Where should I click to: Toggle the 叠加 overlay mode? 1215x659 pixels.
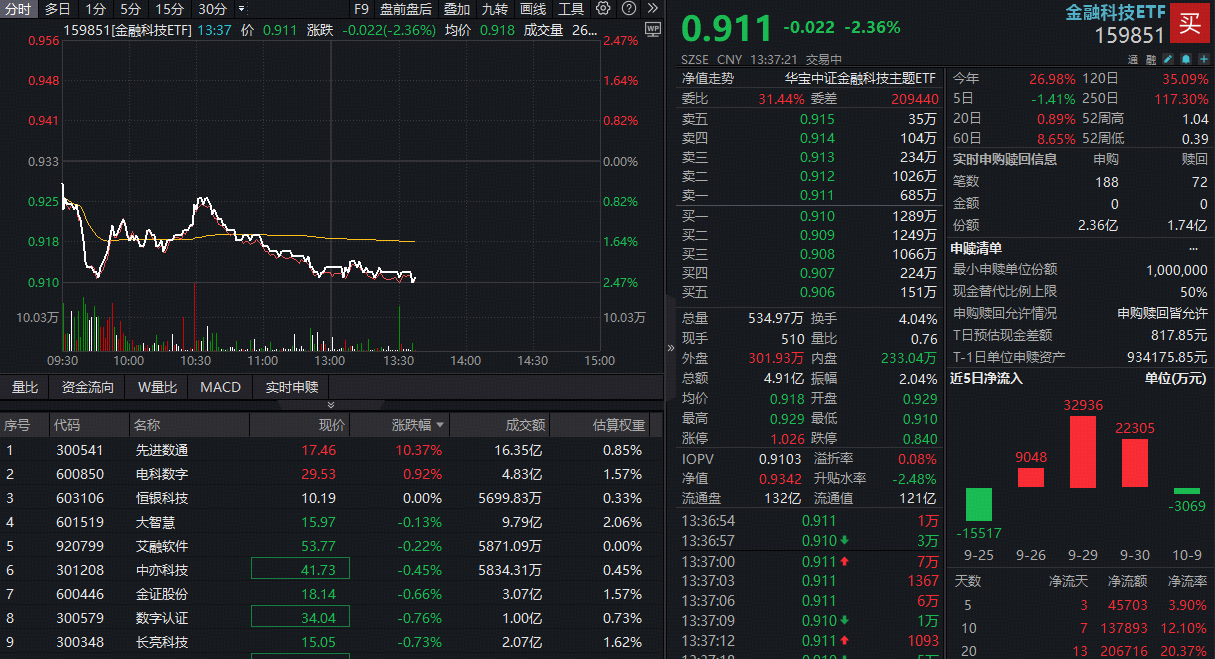click(x=454, y=8)
